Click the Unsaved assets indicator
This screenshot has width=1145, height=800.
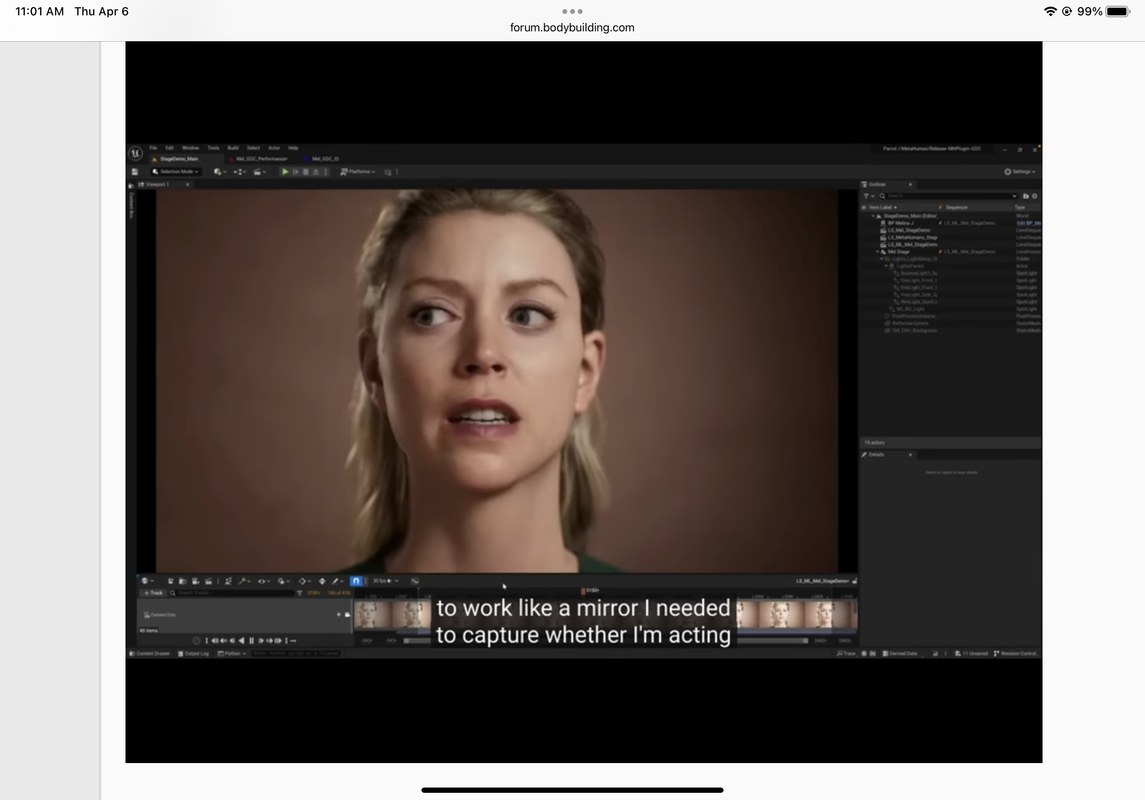click(x=971, y=653)
